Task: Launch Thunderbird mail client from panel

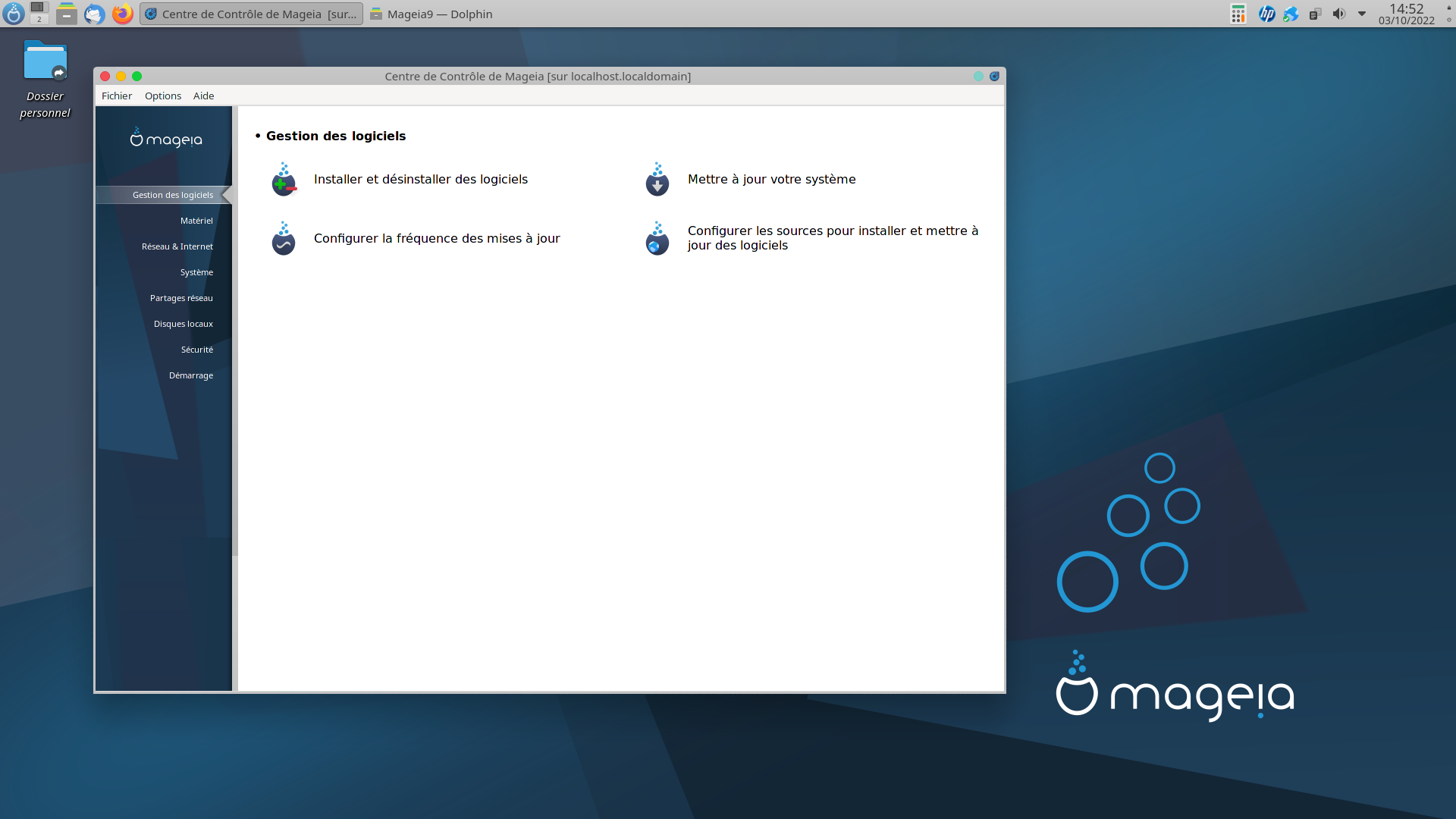Action: click(x=94, y=14)
